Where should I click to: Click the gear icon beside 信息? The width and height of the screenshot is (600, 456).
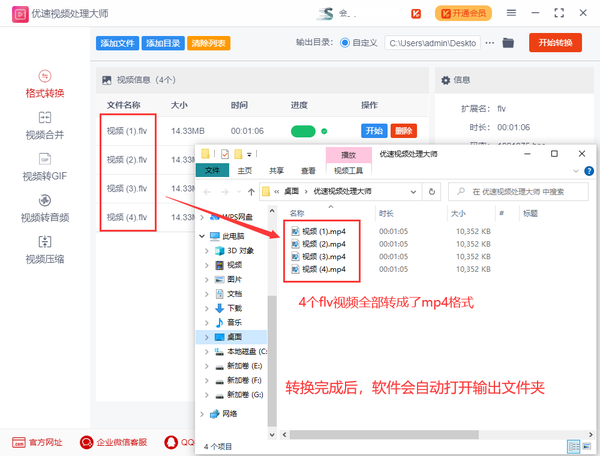tap(445, 80)
